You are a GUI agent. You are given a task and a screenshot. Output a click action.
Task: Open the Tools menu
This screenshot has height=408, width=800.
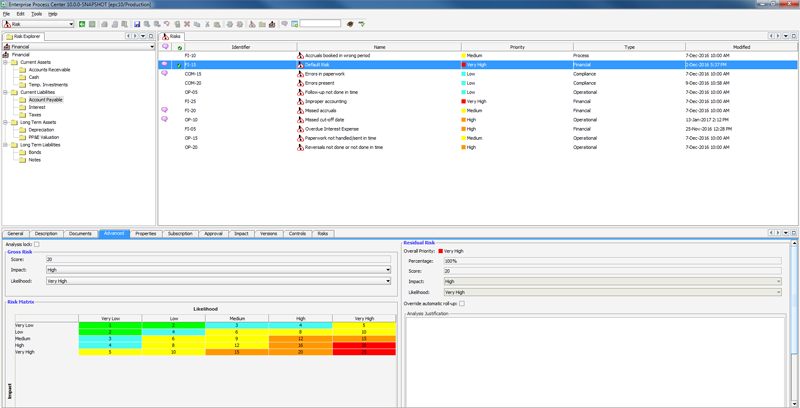tap(36, 14)
